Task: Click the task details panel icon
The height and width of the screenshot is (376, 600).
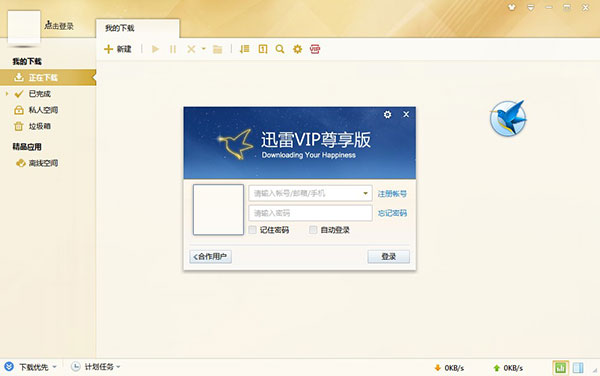Action: click(263, 49)
